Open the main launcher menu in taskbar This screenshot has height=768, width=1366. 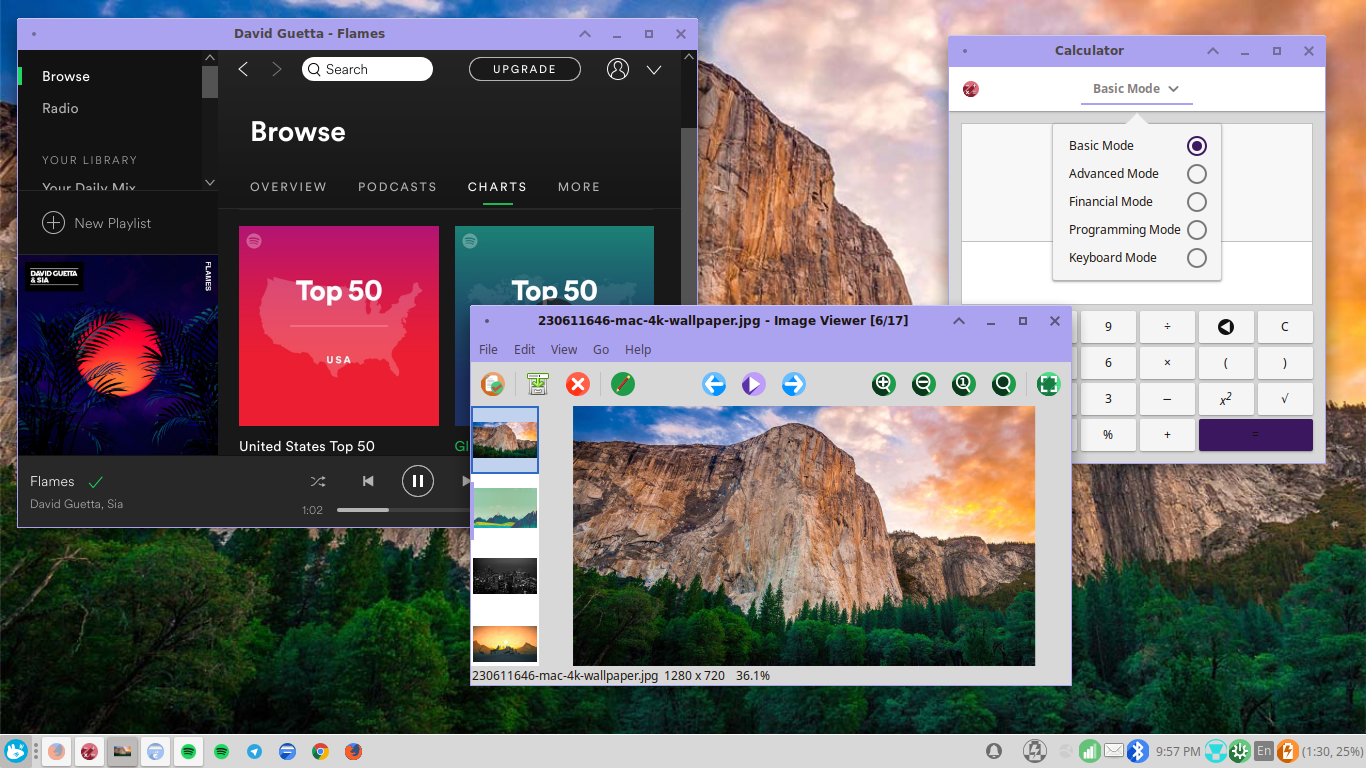point(15,751)
